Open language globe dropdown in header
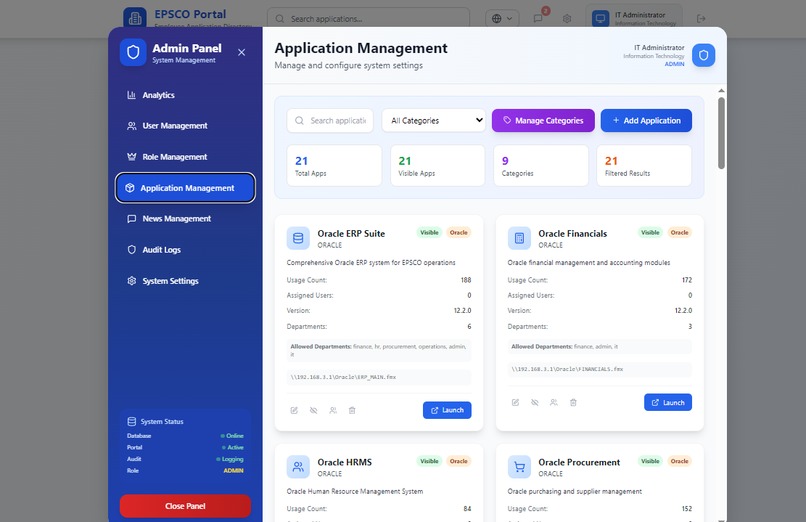 pos(502,18)
